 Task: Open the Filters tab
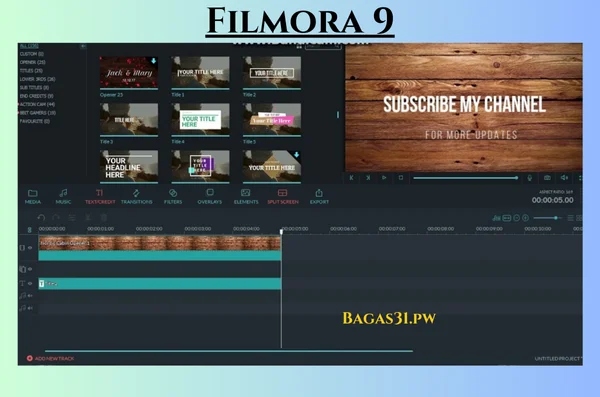(173, 196)
